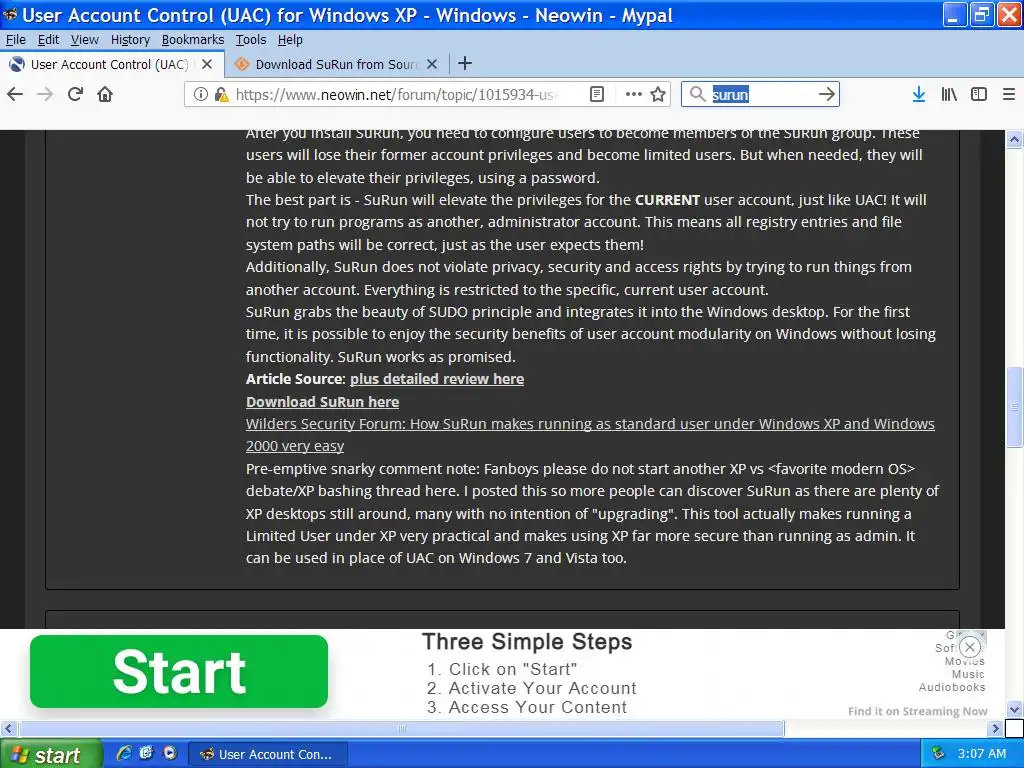1024x768 pixels.
Task: Click the vertical scrollbar thumb
Action: click(x=1014, y=407)
